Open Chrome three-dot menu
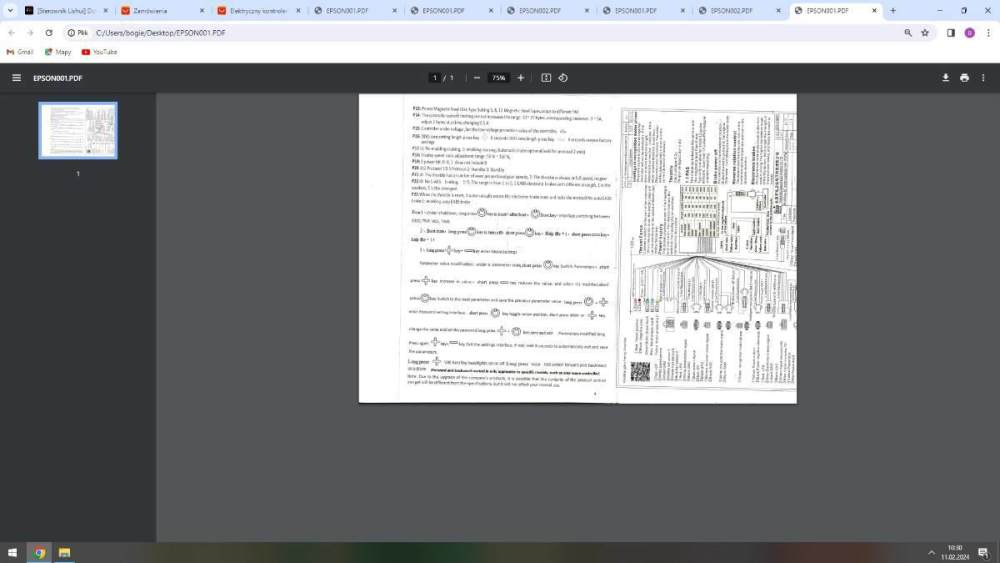 tap(988, 32)
